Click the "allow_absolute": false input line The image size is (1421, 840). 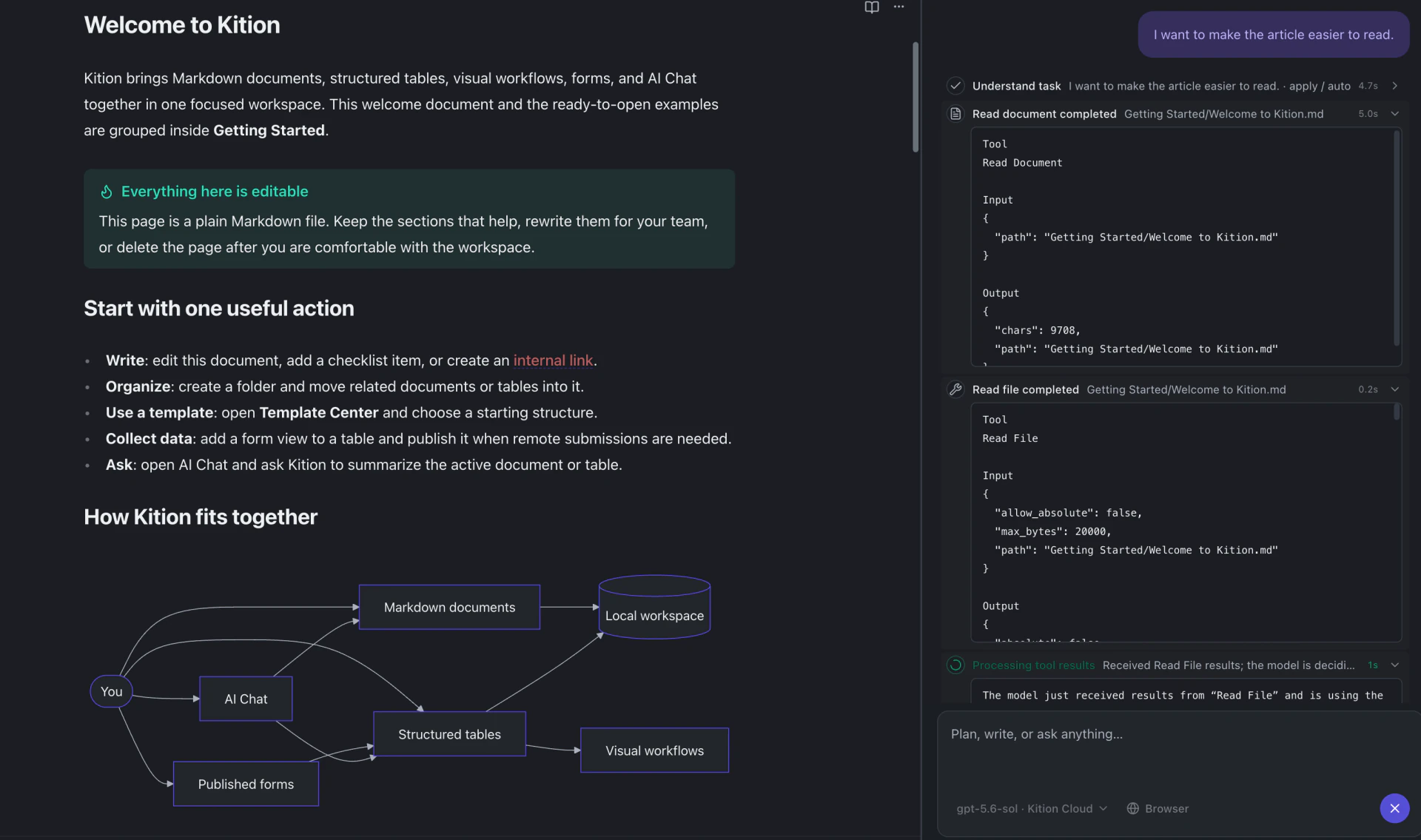coord(1068,513)
